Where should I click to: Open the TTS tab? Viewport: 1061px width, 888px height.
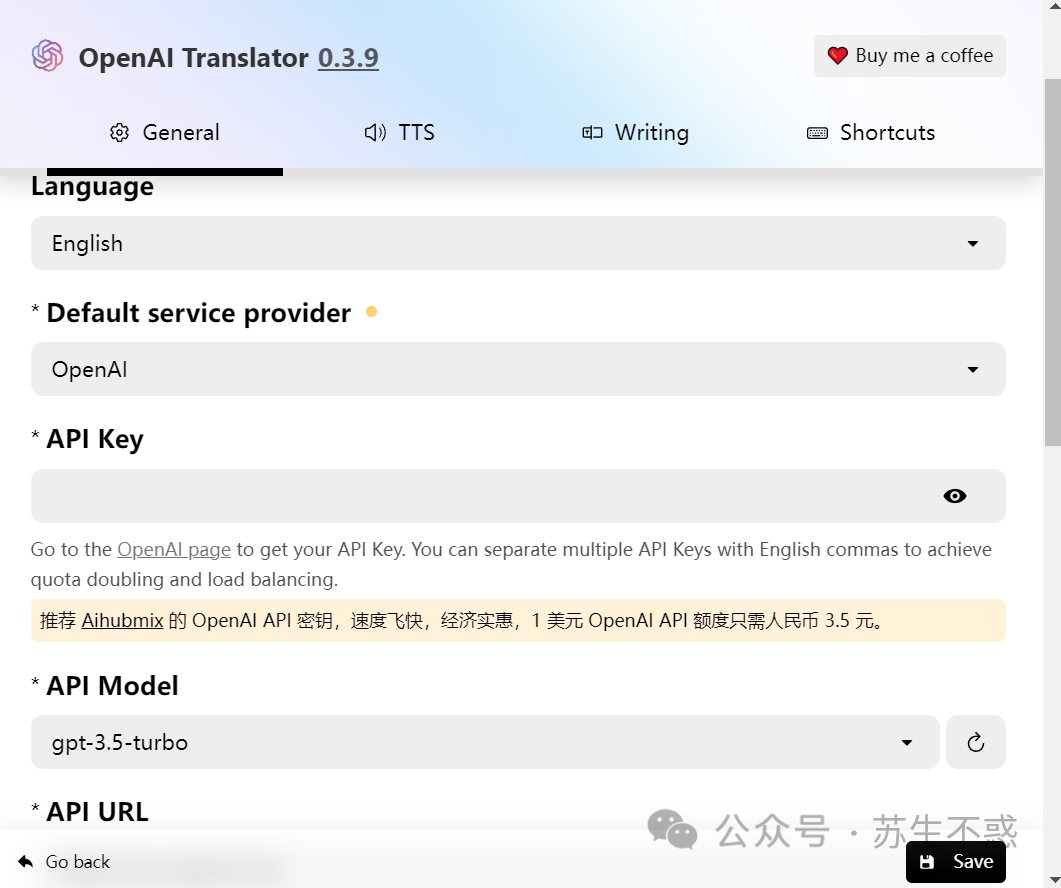pos(399,132)
